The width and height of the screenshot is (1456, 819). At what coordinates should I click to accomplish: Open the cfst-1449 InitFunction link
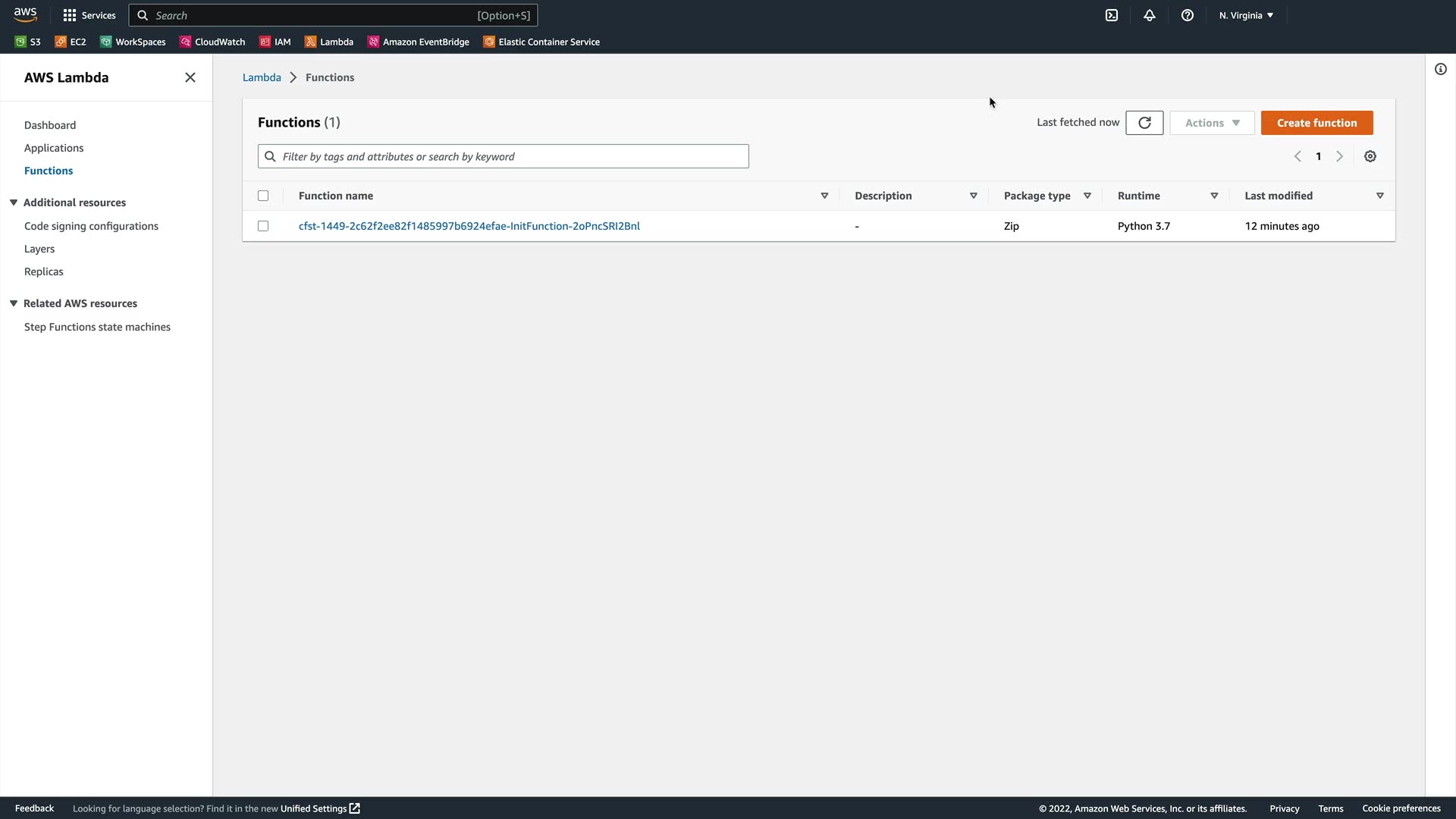[x=469, y=226]
